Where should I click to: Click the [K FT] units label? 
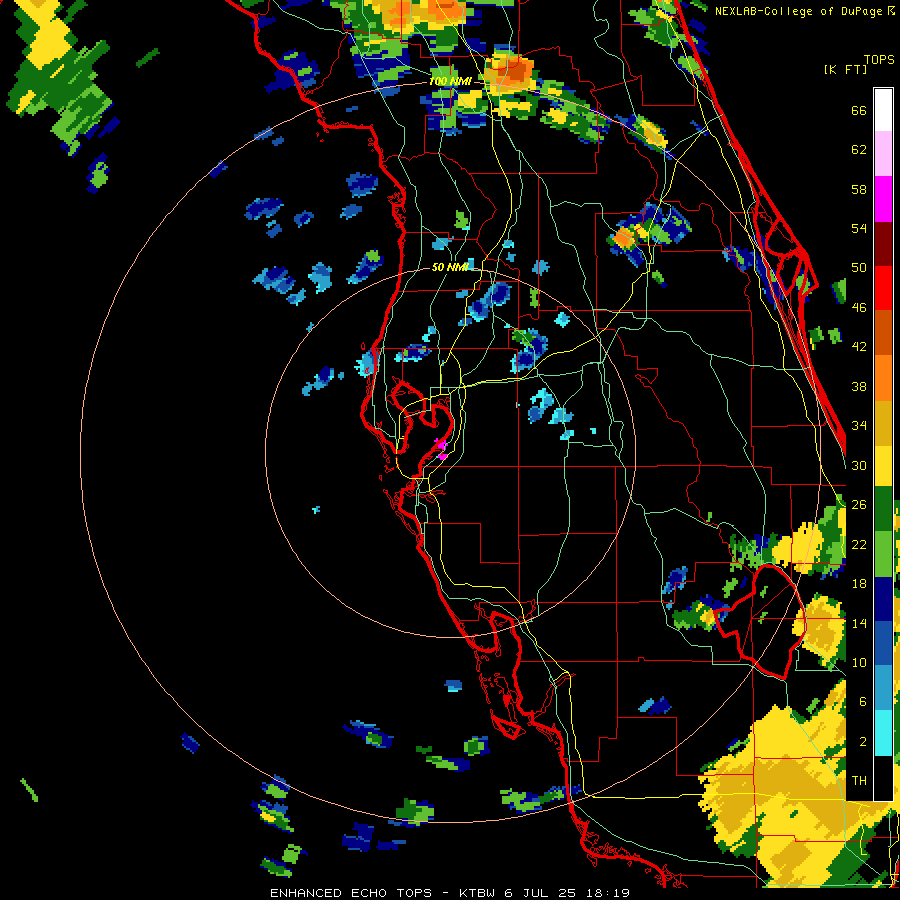[x=845, y=70]
